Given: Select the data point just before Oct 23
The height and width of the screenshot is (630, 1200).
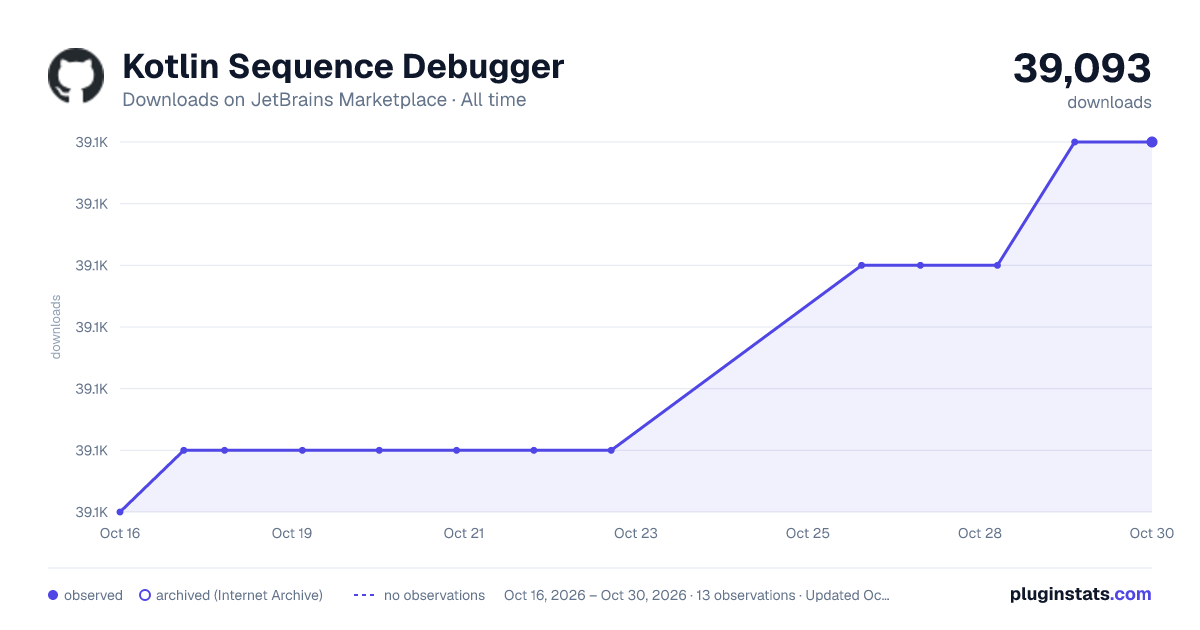Looking at the screenshot, I should tap(611, 450).
